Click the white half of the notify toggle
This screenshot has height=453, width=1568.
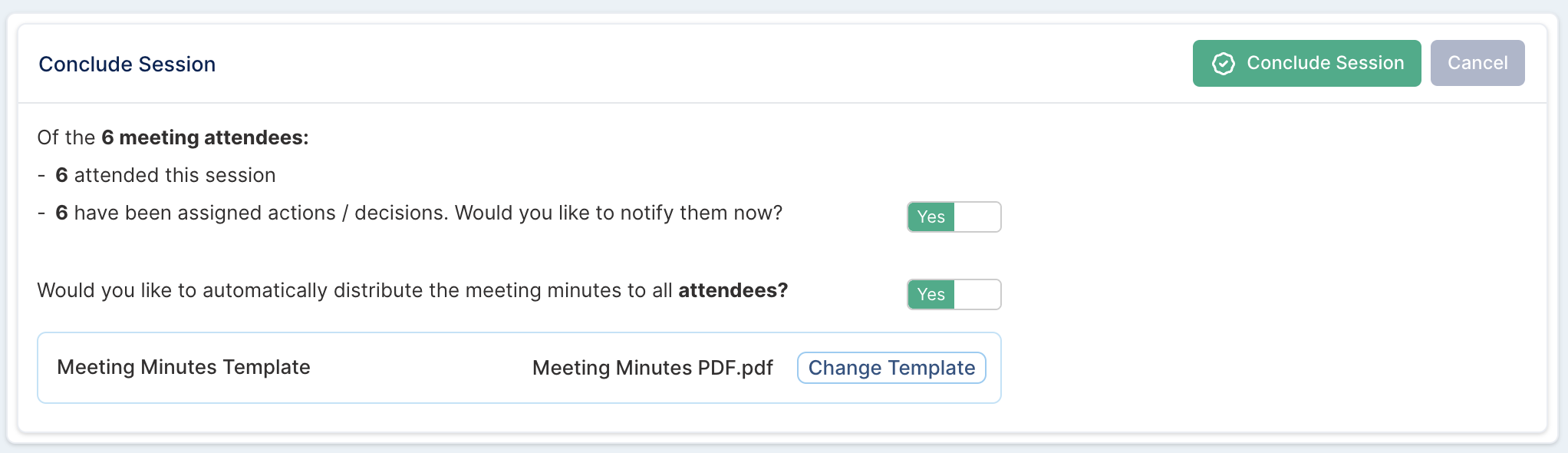[977, 217]
